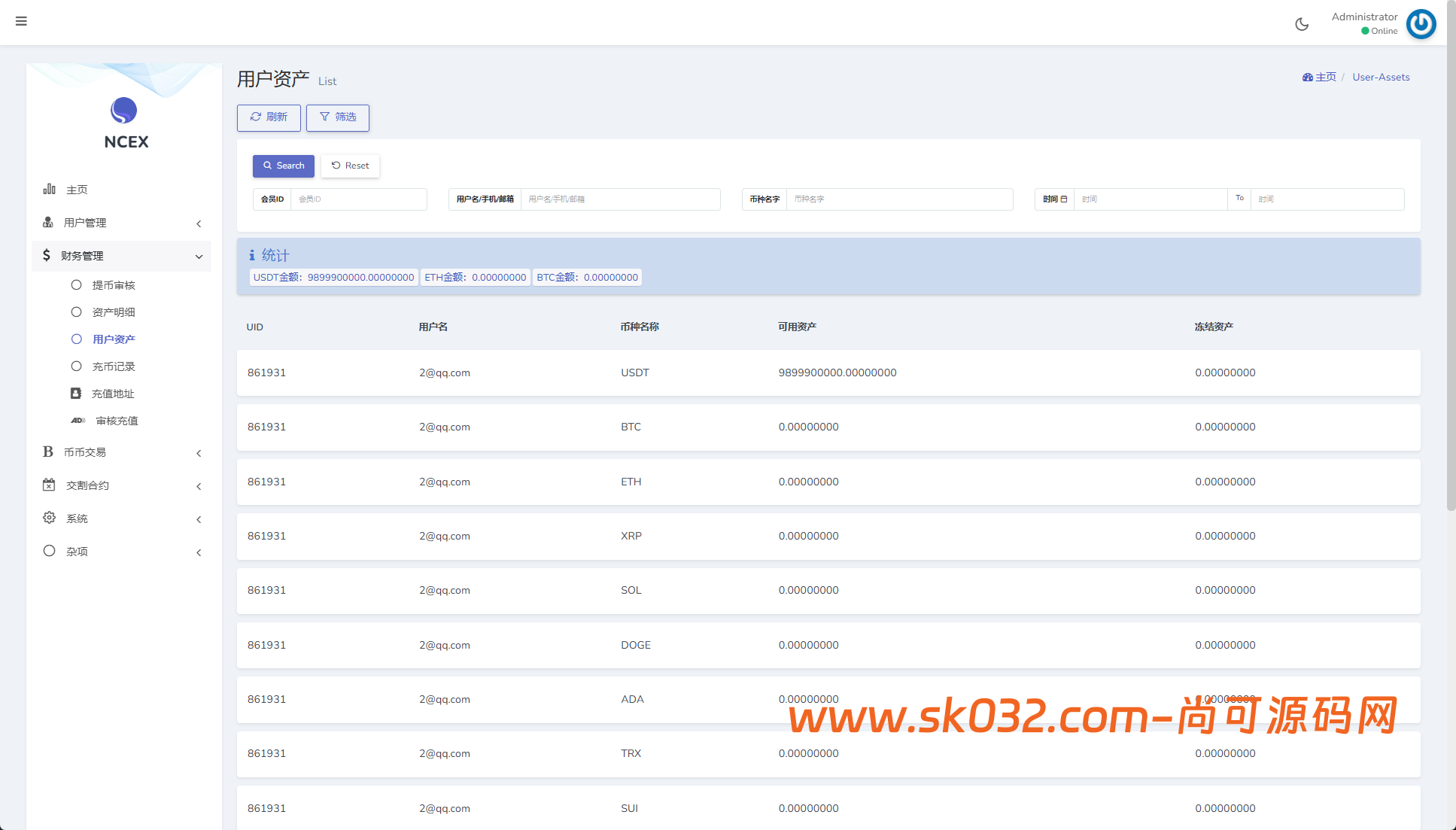Click the NCEX logo
1456x830 pixels.
tap(125, 123)
